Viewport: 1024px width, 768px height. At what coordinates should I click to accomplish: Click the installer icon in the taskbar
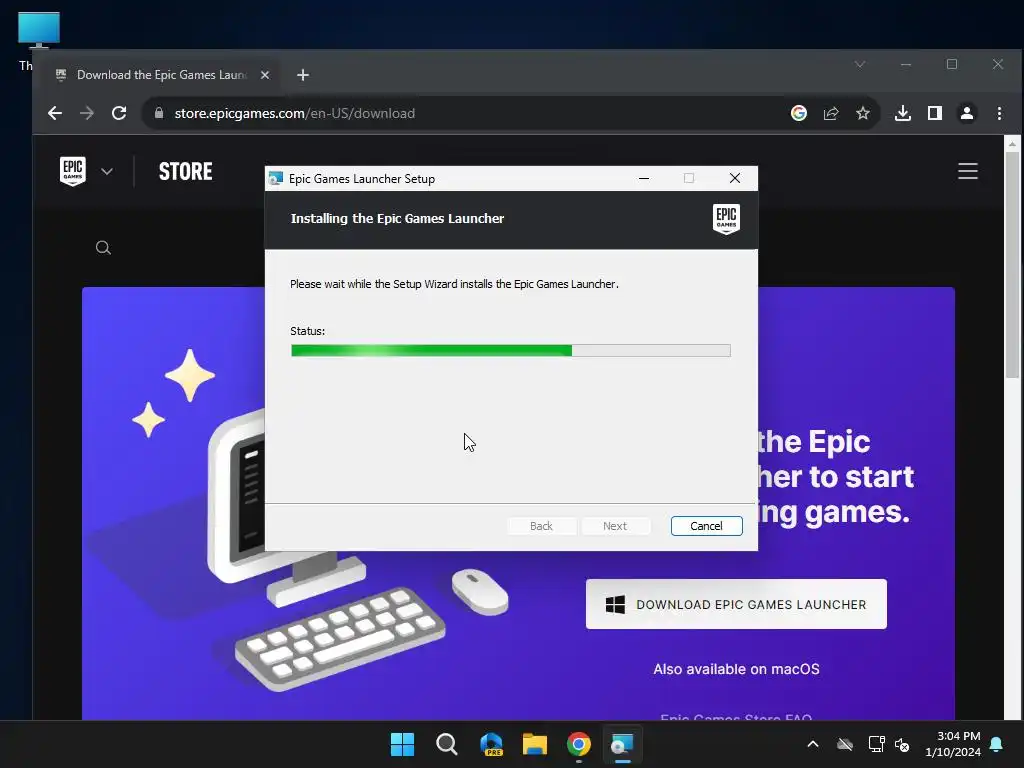tap(622, 744)
